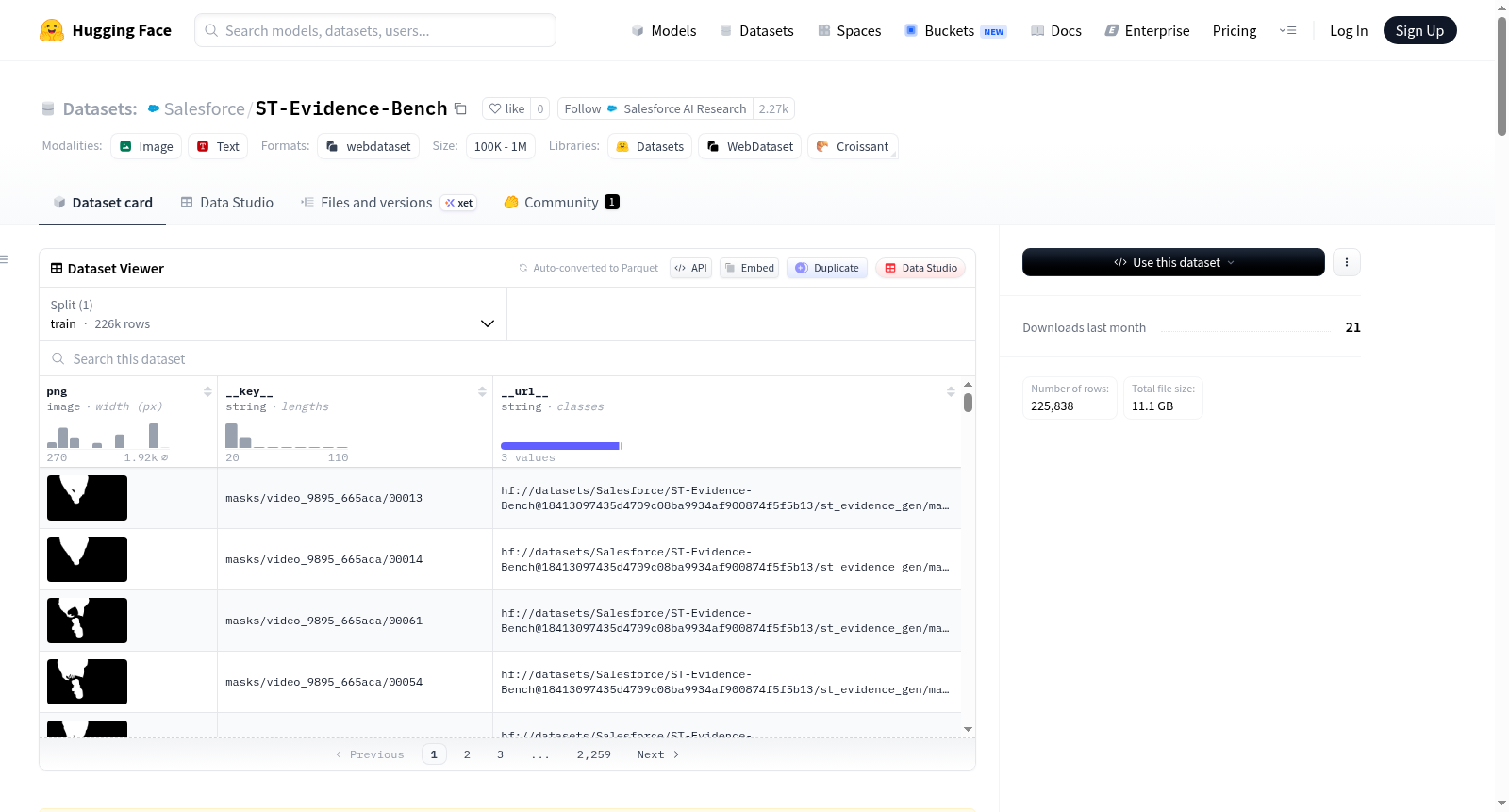Open the mask thumbnail for row 00014
1509x812 pixels.
click(87, 559)
